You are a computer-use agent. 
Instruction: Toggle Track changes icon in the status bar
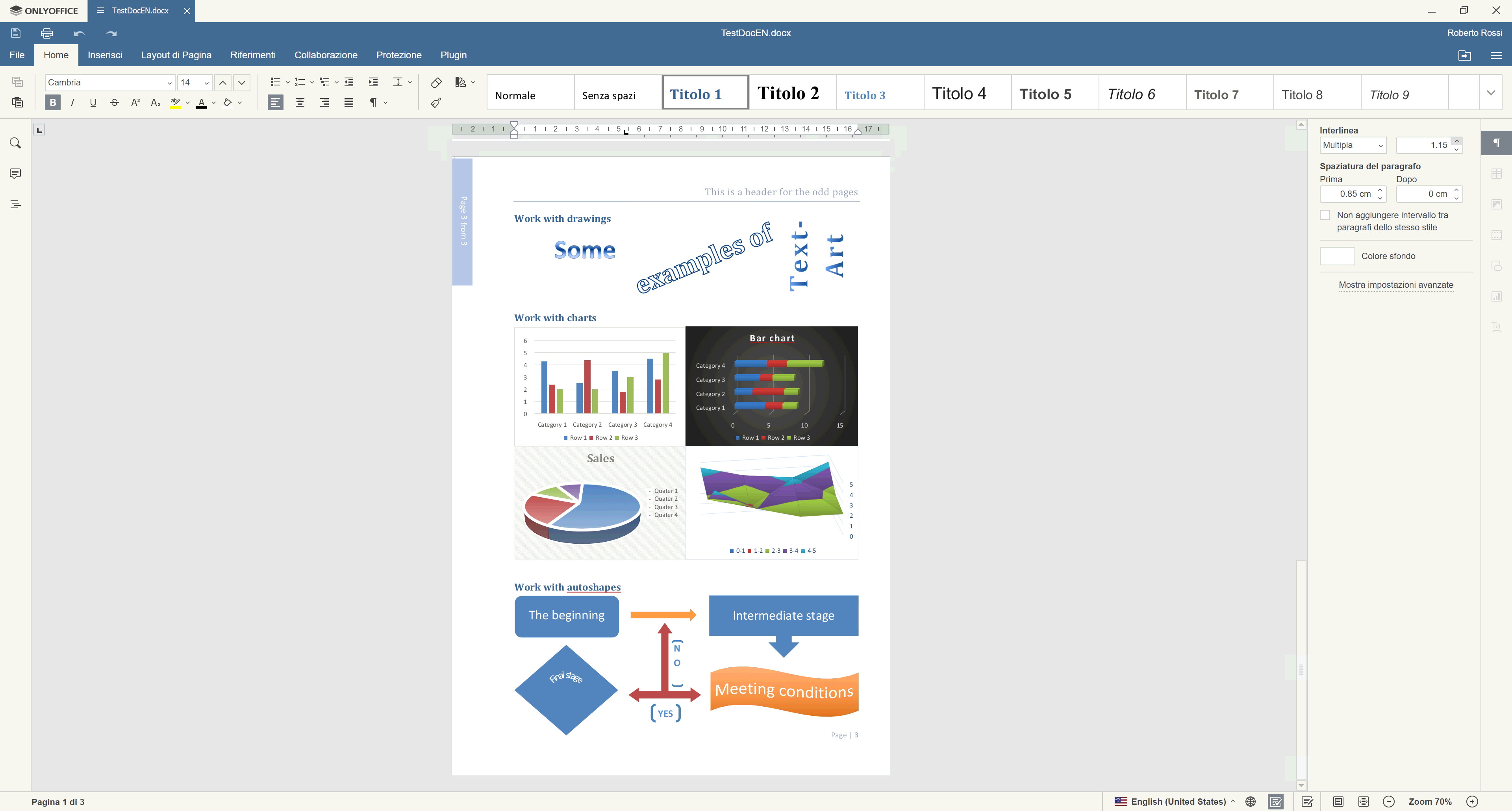(1307, 802)
